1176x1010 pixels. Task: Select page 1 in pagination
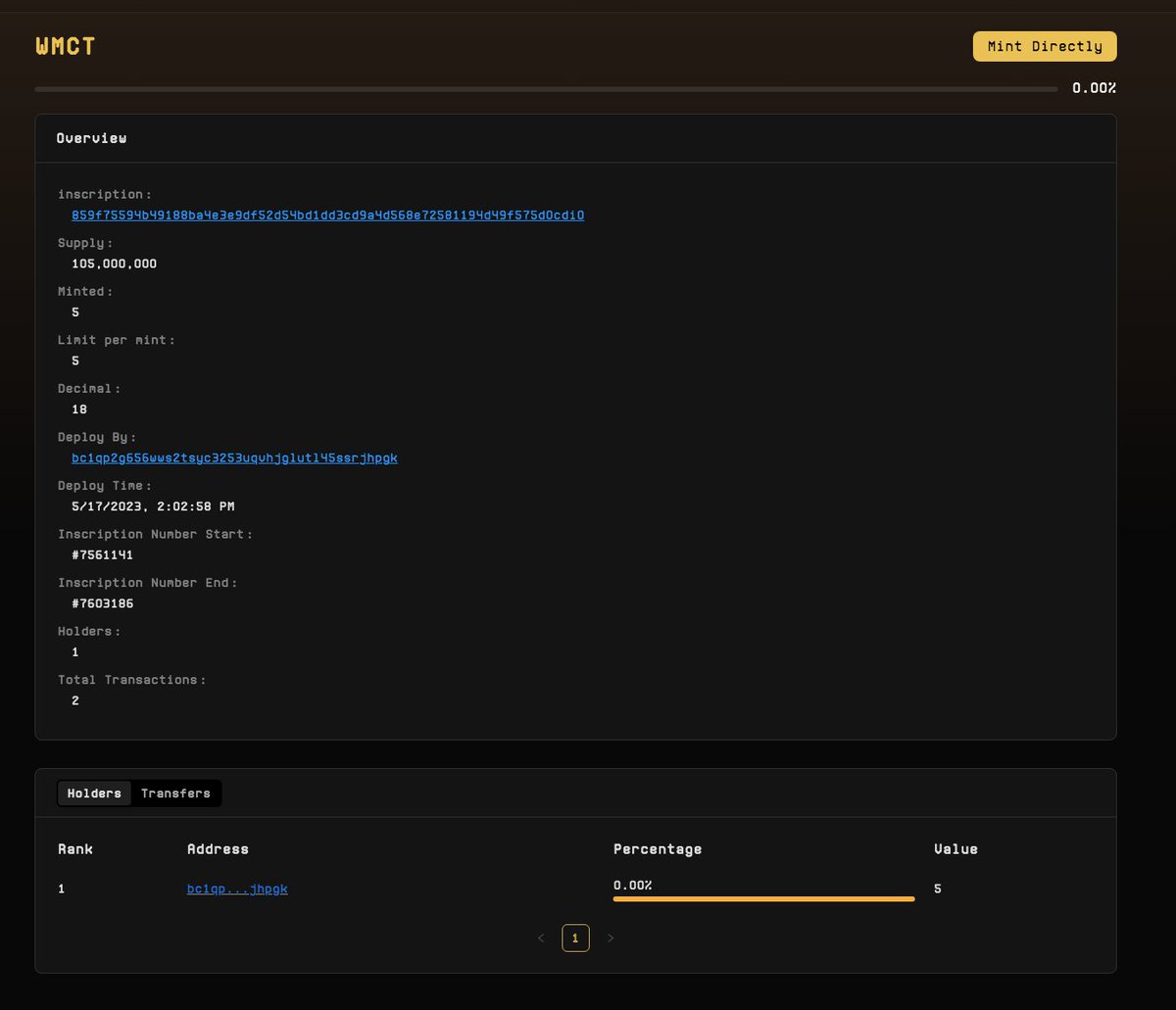pyautogui.click(x=575, y=938)
